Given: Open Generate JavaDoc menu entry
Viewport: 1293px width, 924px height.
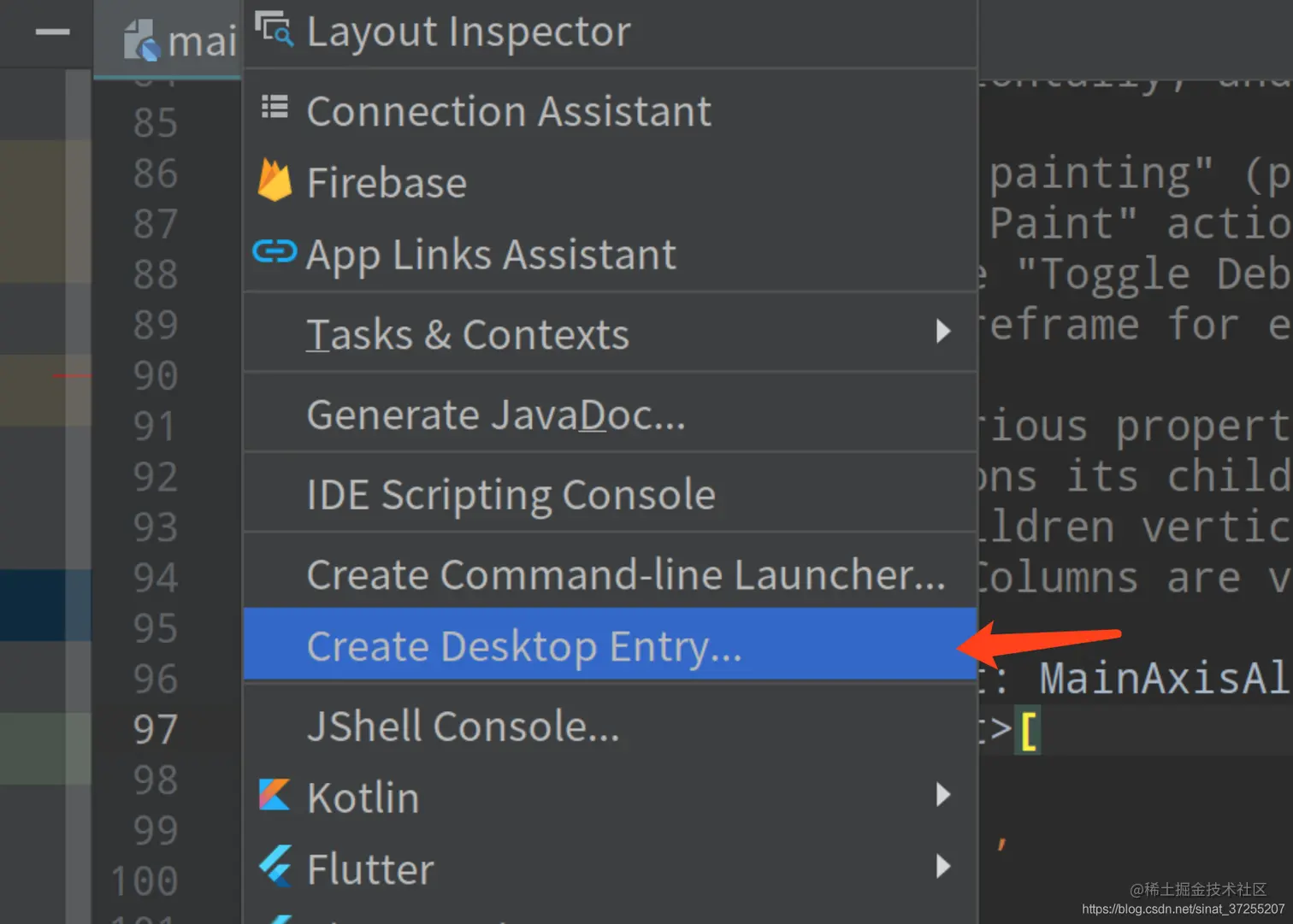Looking at the screenshot, I should pos(496,415).
